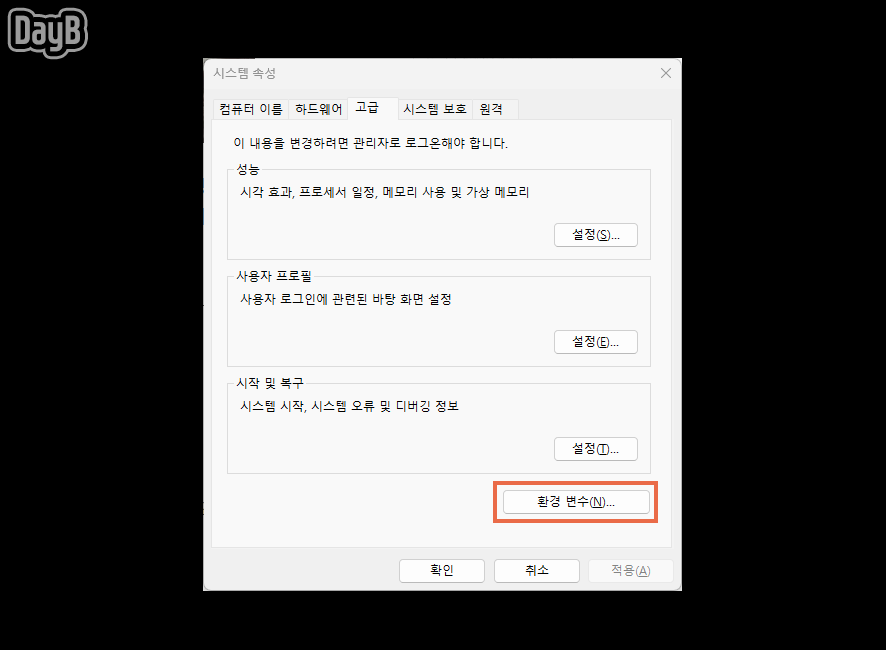
Task: Open the 하드웨어 tab
Action: click(319, 108)
